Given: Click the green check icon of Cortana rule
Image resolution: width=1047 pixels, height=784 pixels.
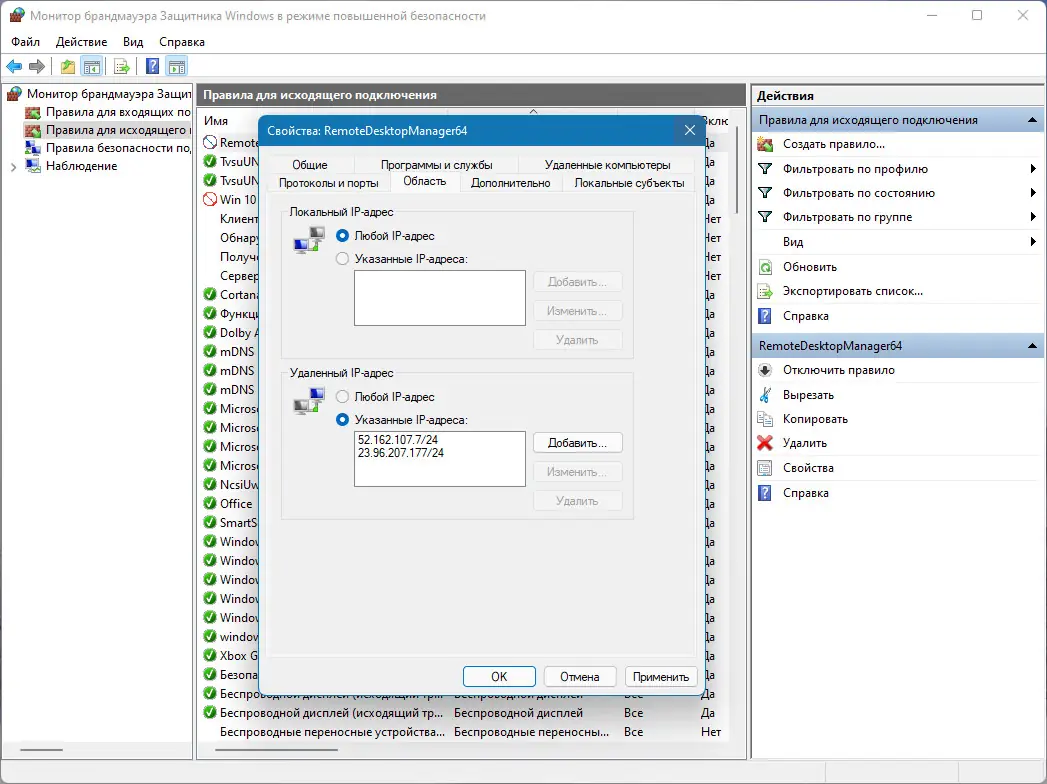Looking at the screenshot, I should (210, 295).
